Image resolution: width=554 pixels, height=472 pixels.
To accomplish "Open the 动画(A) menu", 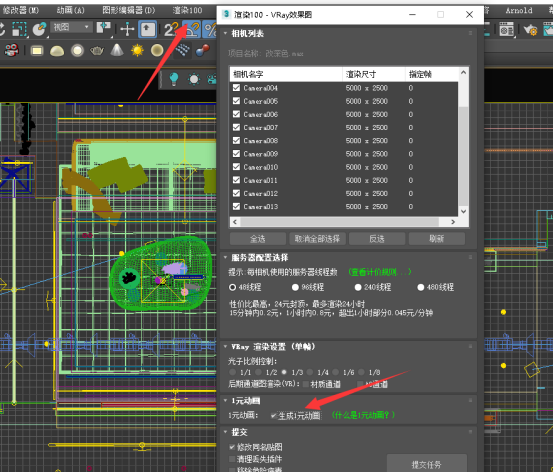I will pyautogui.click(x=71, y=10).
